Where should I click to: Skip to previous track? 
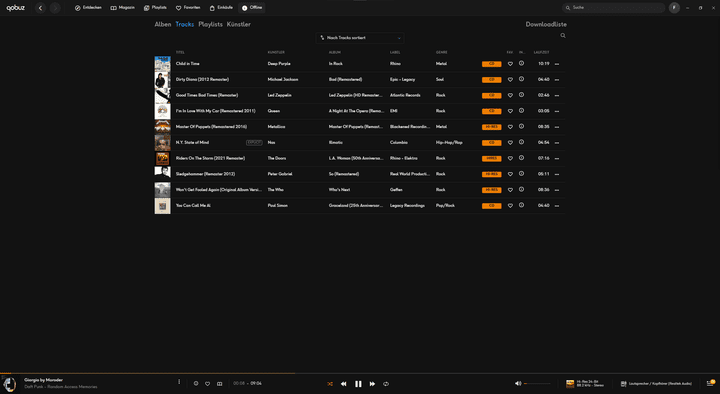pos(343,384)
